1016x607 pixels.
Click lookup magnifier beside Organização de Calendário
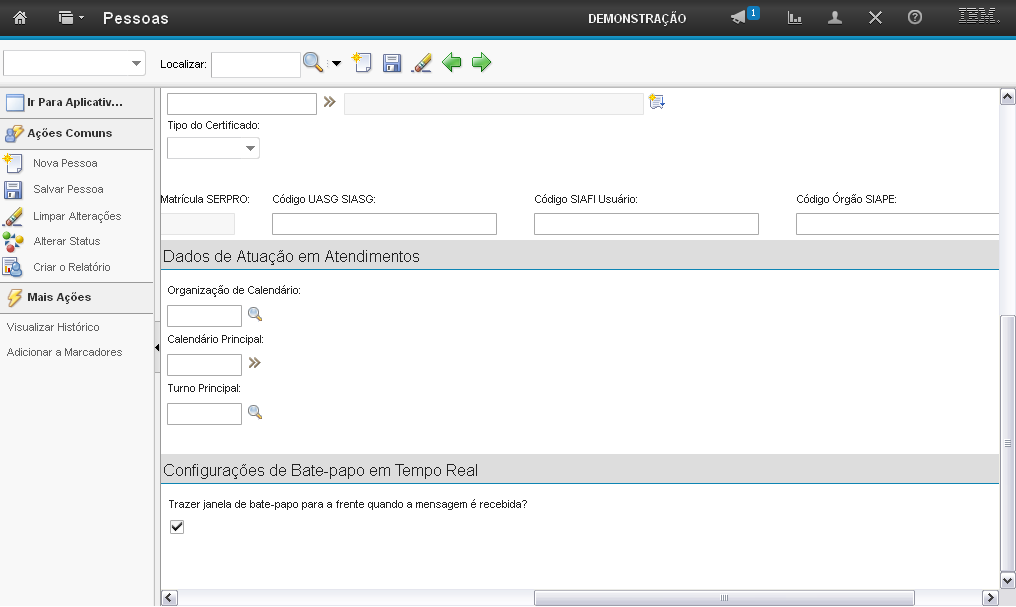255,315
